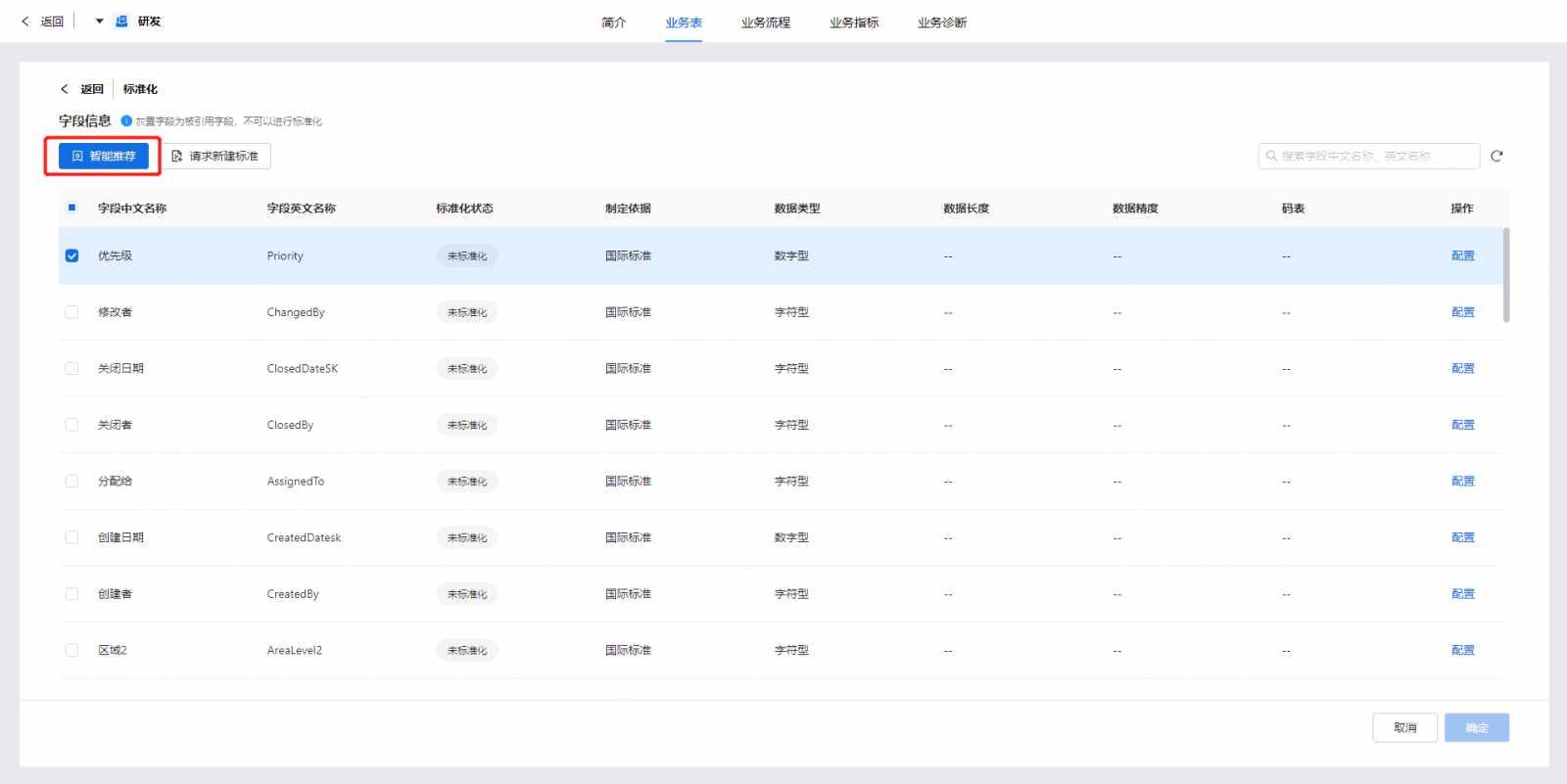The height and width of the screenshot is (784, 1567).
Task: Switch to the 简介 tab
Action: (614, 23)
